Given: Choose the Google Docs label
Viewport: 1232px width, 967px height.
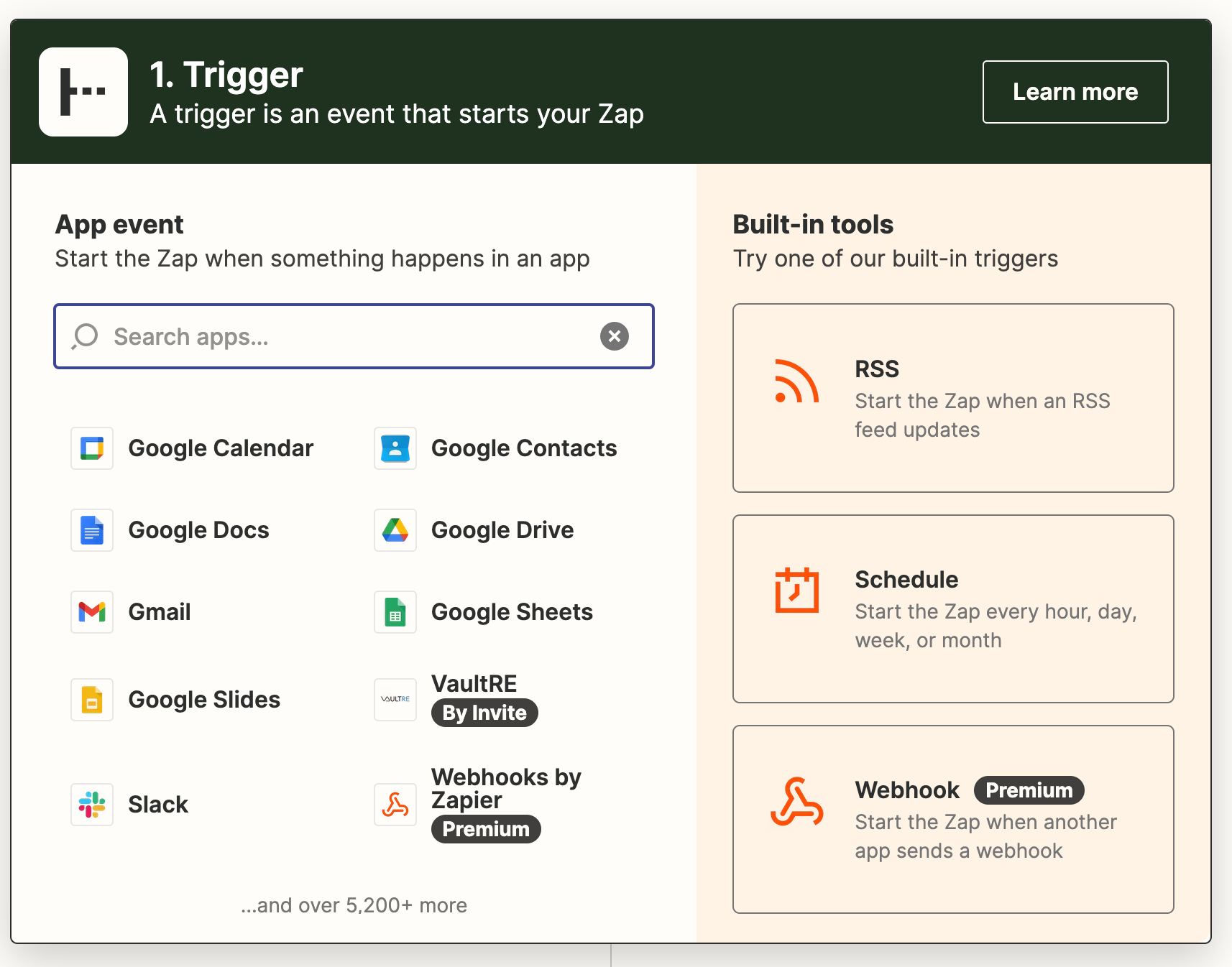Looking at the screenshot, I should point(198,530).
